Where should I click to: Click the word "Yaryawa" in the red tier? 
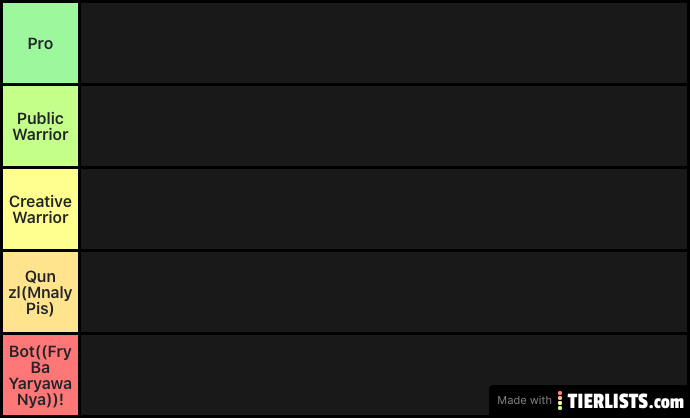coord(40,384)
